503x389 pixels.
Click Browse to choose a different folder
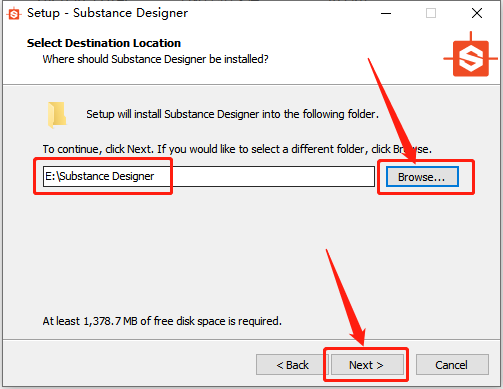(422, 177)
